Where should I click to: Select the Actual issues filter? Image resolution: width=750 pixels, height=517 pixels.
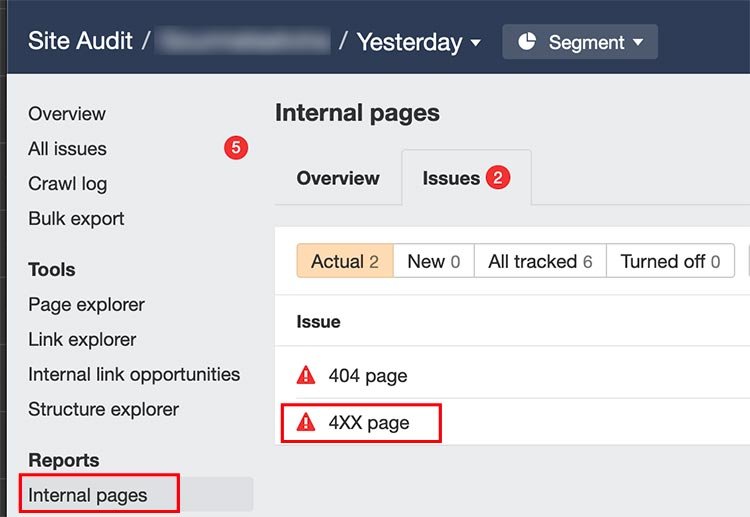[345, 261]
